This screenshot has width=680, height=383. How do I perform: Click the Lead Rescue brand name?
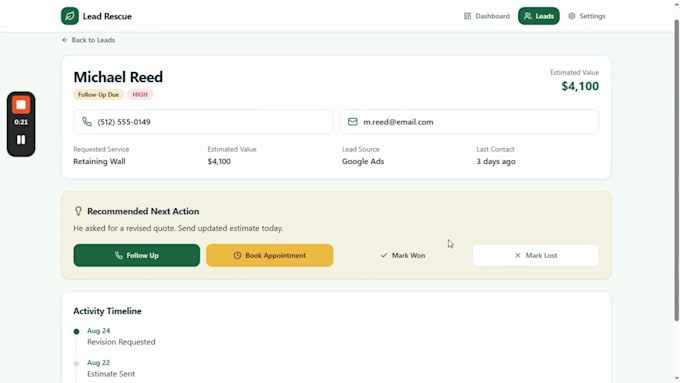(x=107, y=16)
